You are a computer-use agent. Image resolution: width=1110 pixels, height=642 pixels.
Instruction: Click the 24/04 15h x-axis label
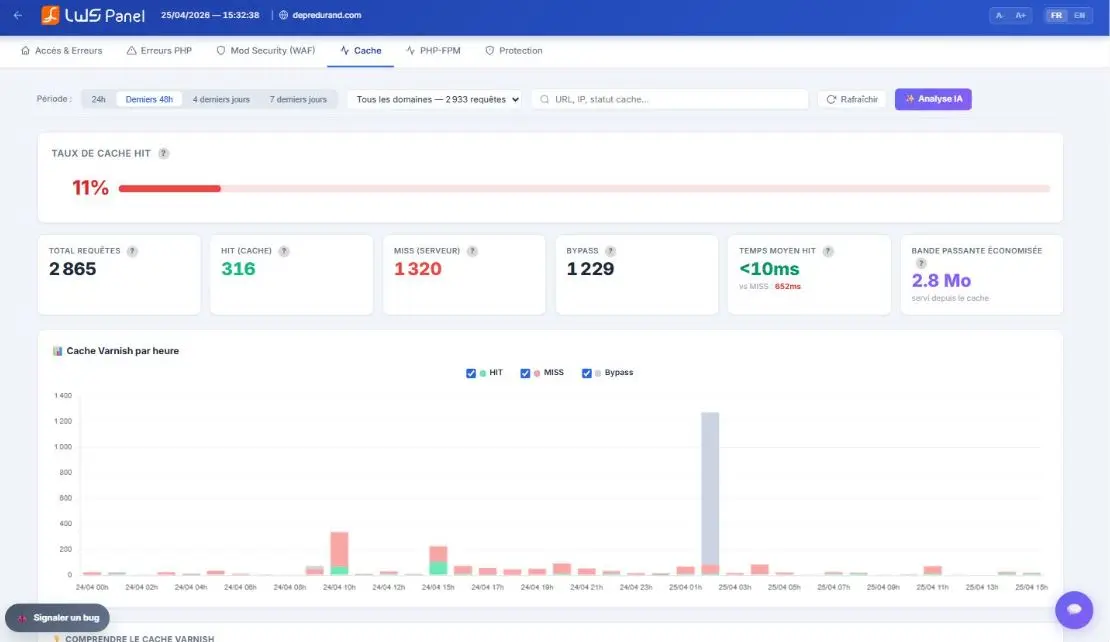click(x=438, y=587)
